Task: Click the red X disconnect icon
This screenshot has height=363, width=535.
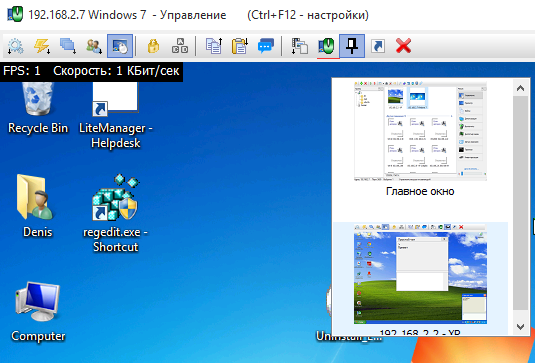Action: [x=403, y=46]
